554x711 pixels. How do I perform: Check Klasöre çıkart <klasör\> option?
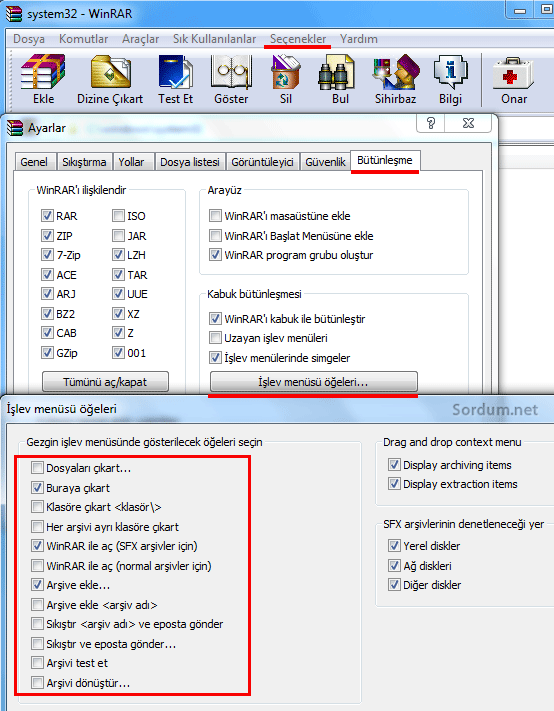[37, 506]
